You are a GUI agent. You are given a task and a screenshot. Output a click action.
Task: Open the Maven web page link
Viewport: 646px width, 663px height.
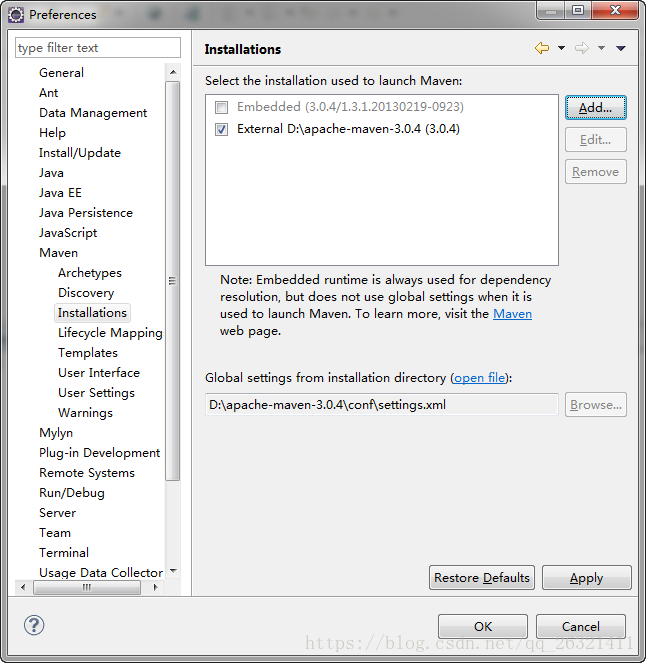(512, 314)
